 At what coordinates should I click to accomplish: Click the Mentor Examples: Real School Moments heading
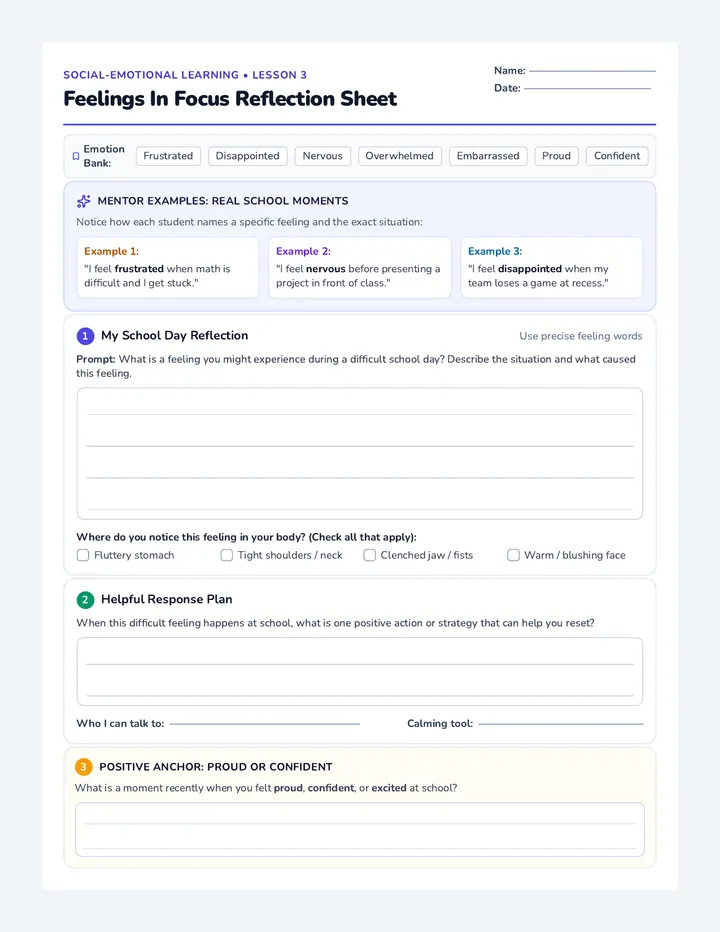(x=223, y=201)
